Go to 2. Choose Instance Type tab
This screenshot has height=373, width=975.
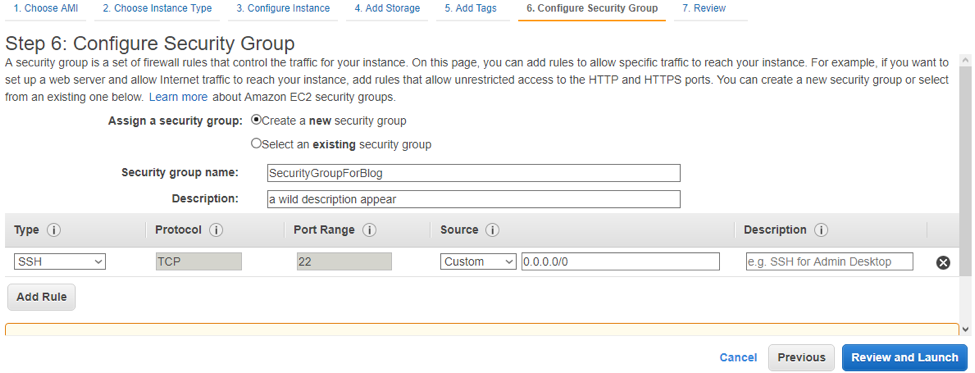(157, 9)
